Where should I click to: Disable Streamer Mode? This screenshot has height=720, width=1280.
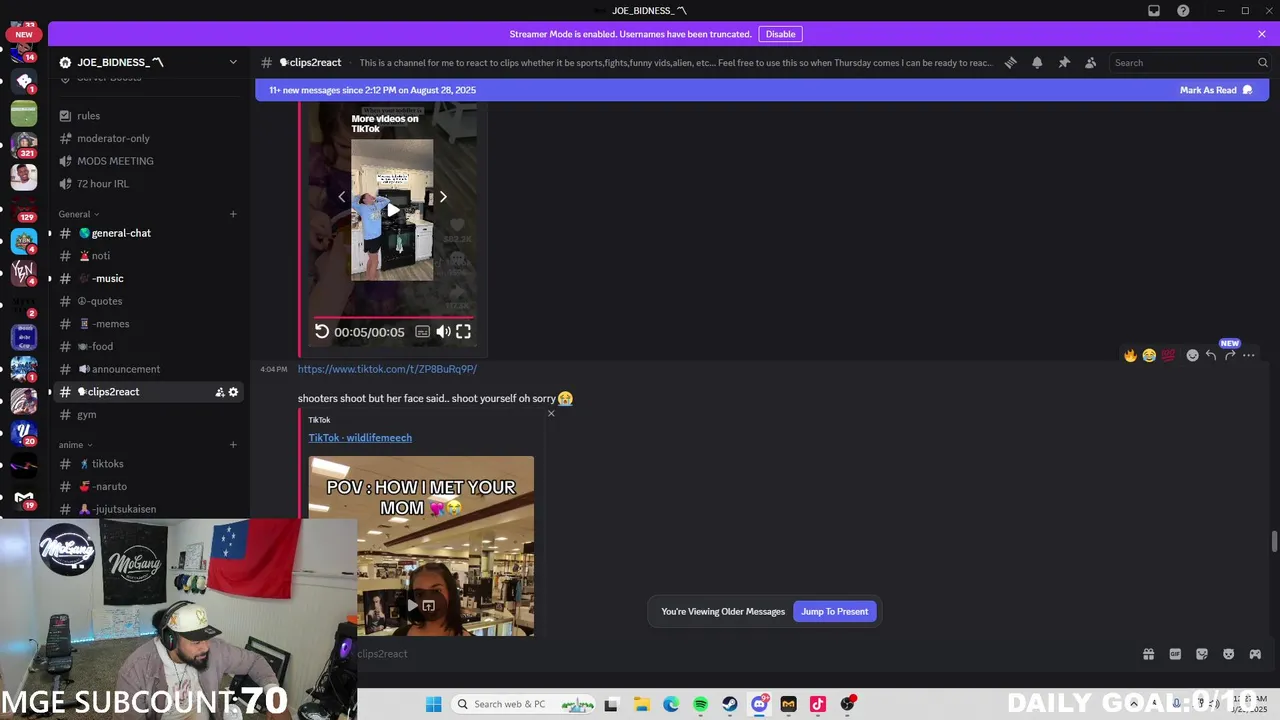click(x=780, y=34)
